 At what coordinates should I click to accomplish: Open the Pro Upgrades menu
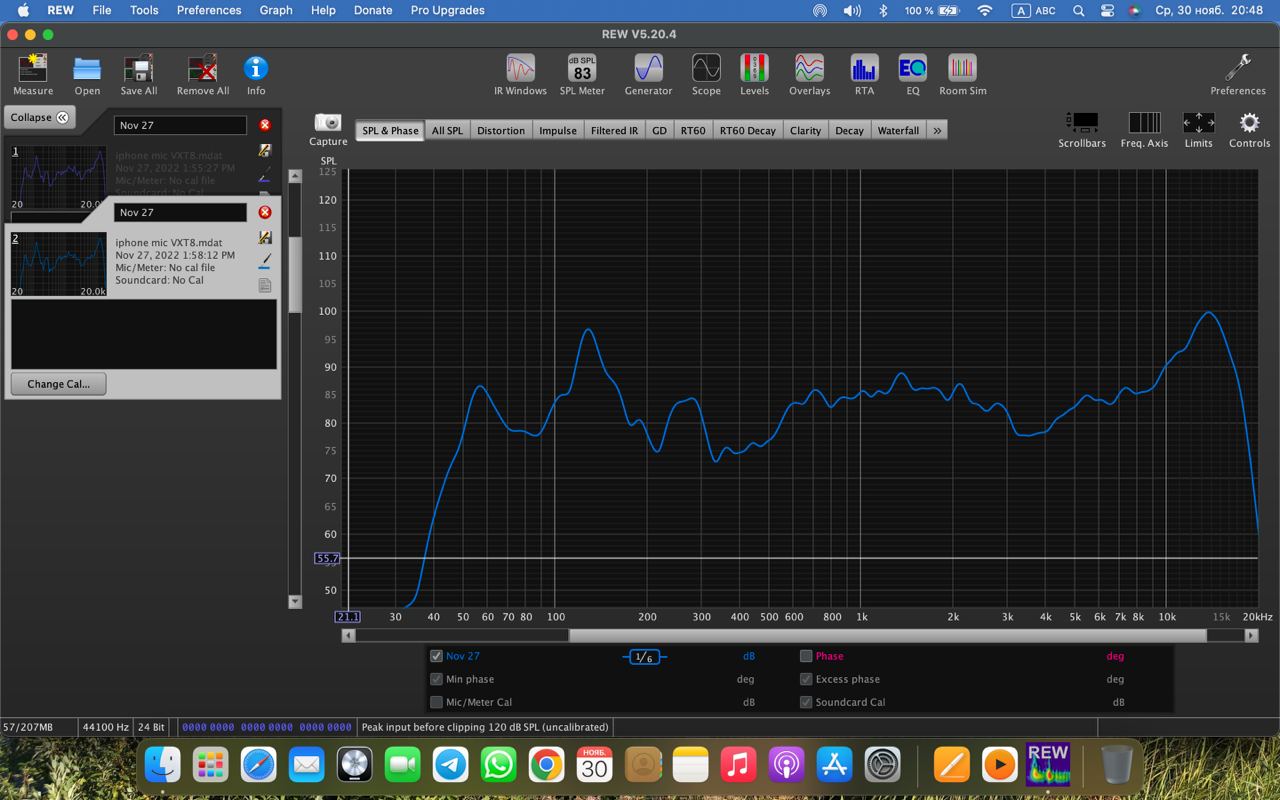(x=447, y=10)
